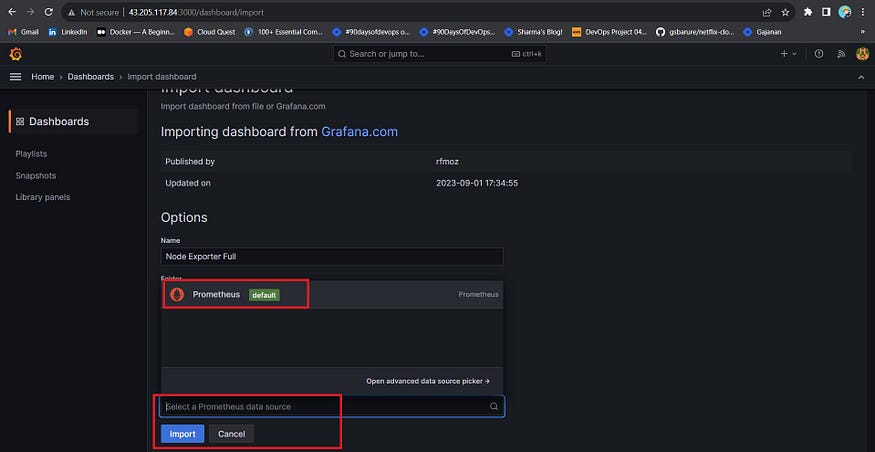Open Grafana help question mark icon
This screenshot has height=452, width=875.
pos(819,54)
